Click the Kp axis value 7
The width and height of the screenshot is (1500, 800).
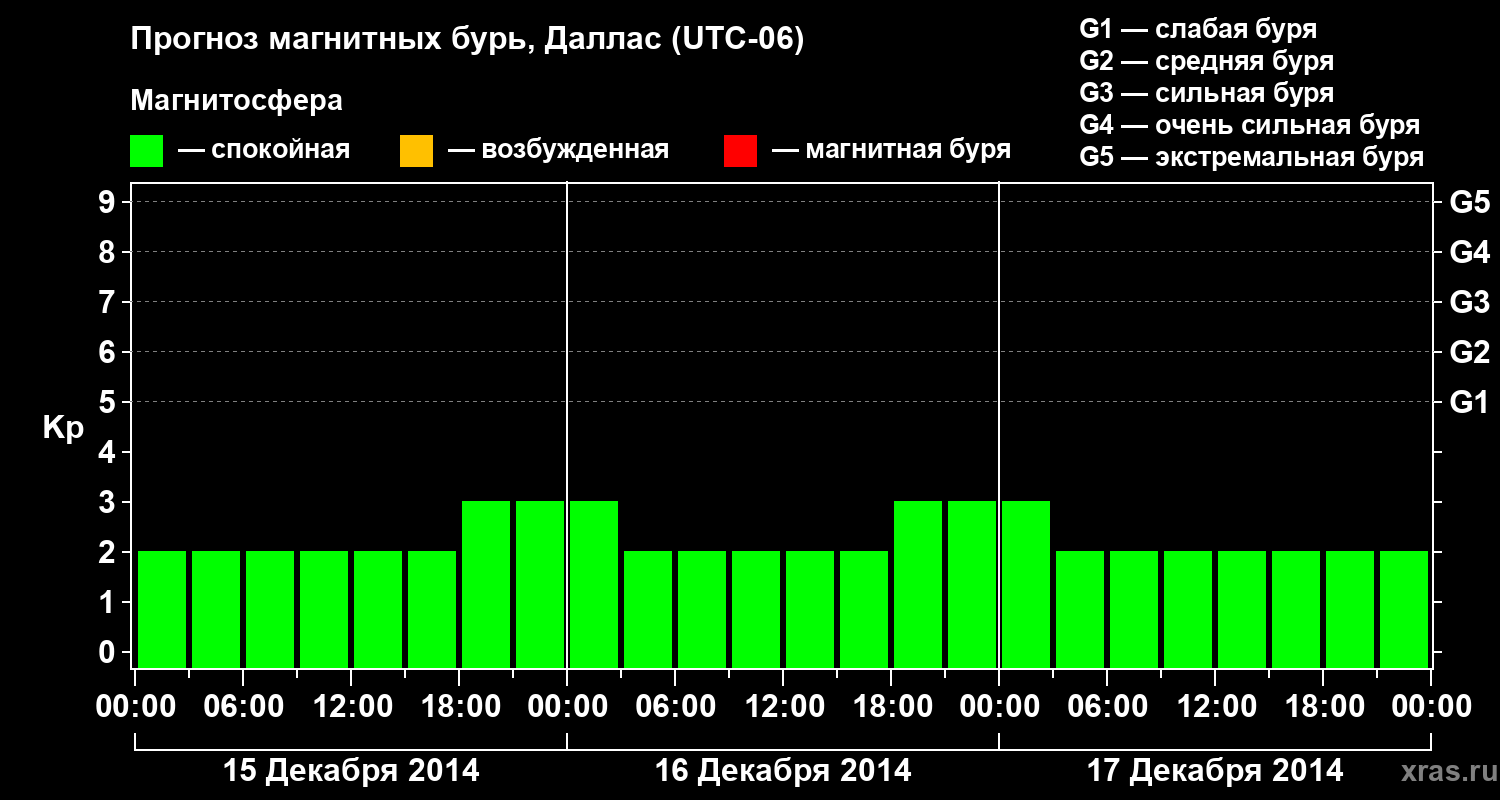[x=109, y=302]
